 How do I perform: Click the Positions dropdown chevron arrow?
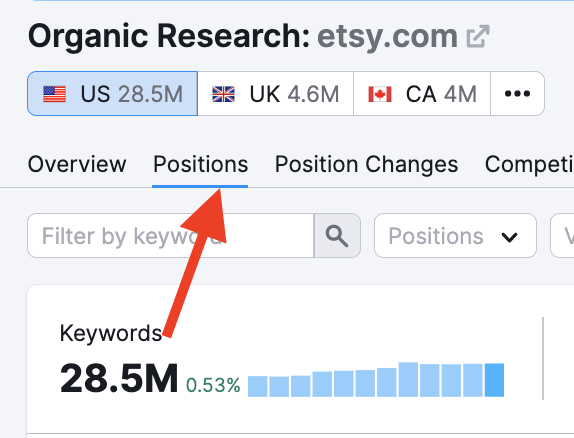click(509, 237)
